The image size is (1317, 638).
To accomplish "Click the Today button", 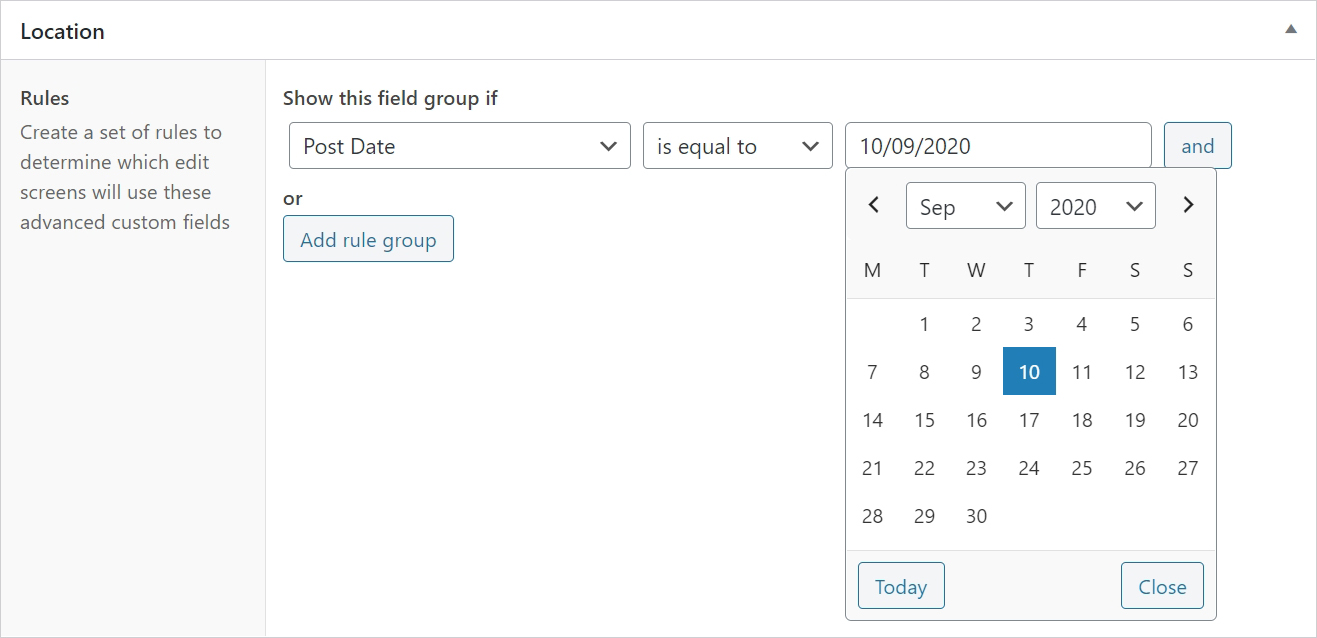I will 900,587.
